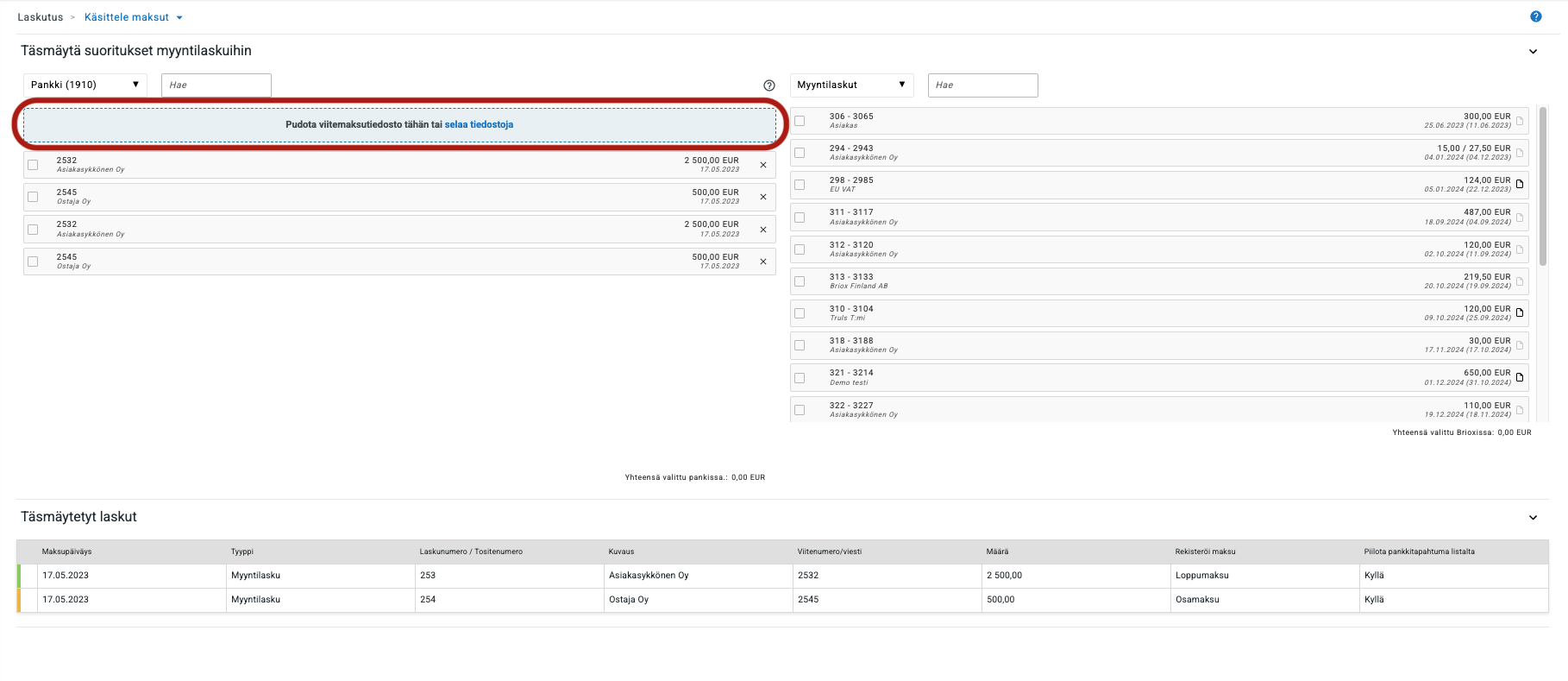Viewport: 1568px width, 681px height.
Task: Click the selaa tiedostoja link
Action: [479, 124]
